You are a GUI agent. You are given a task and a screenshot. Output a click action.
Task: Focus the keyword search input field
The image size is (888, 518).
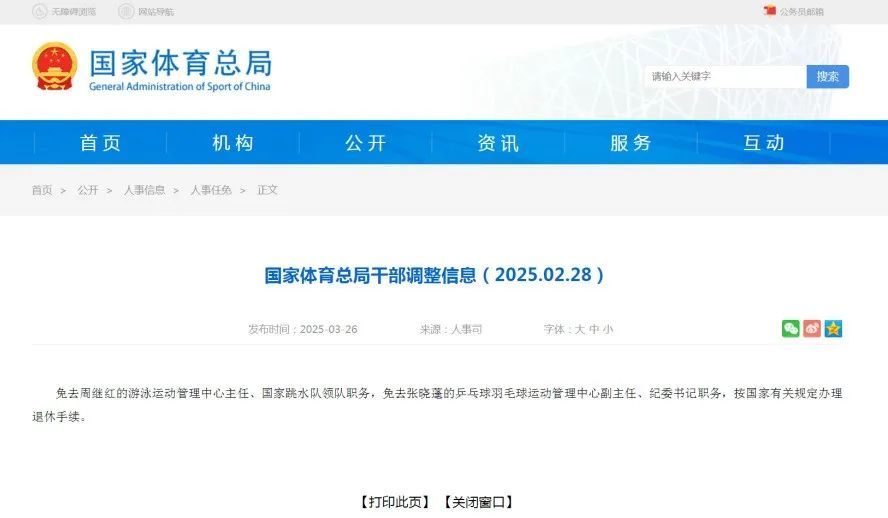pyautogui.click(x=725, y=76)
